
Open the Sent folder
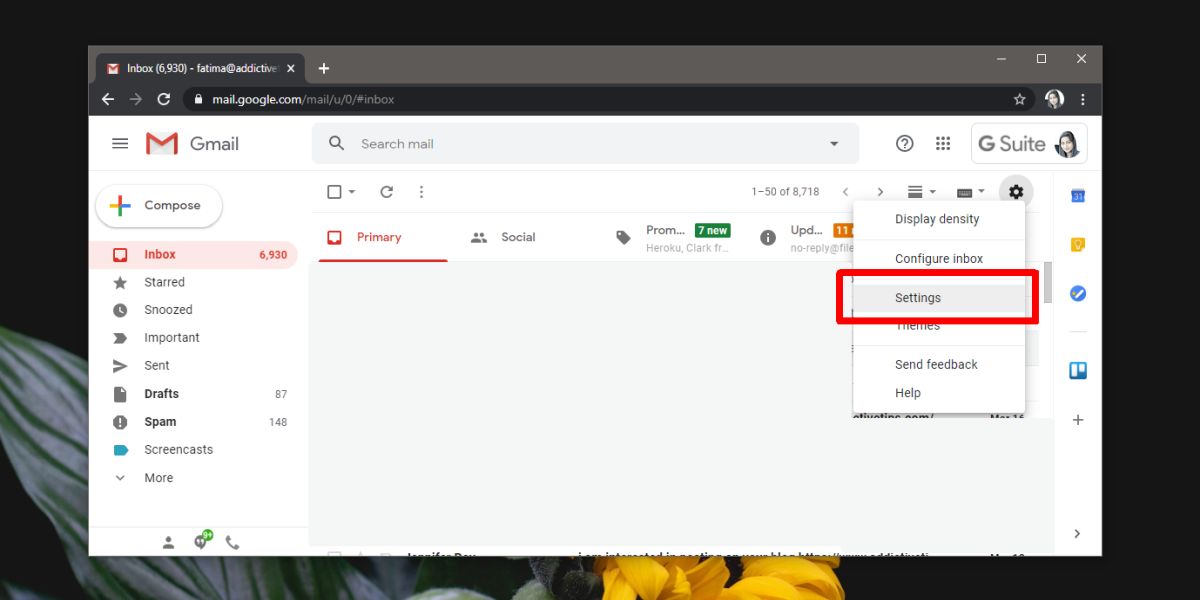pyautogui.click(x=193, y=366)
